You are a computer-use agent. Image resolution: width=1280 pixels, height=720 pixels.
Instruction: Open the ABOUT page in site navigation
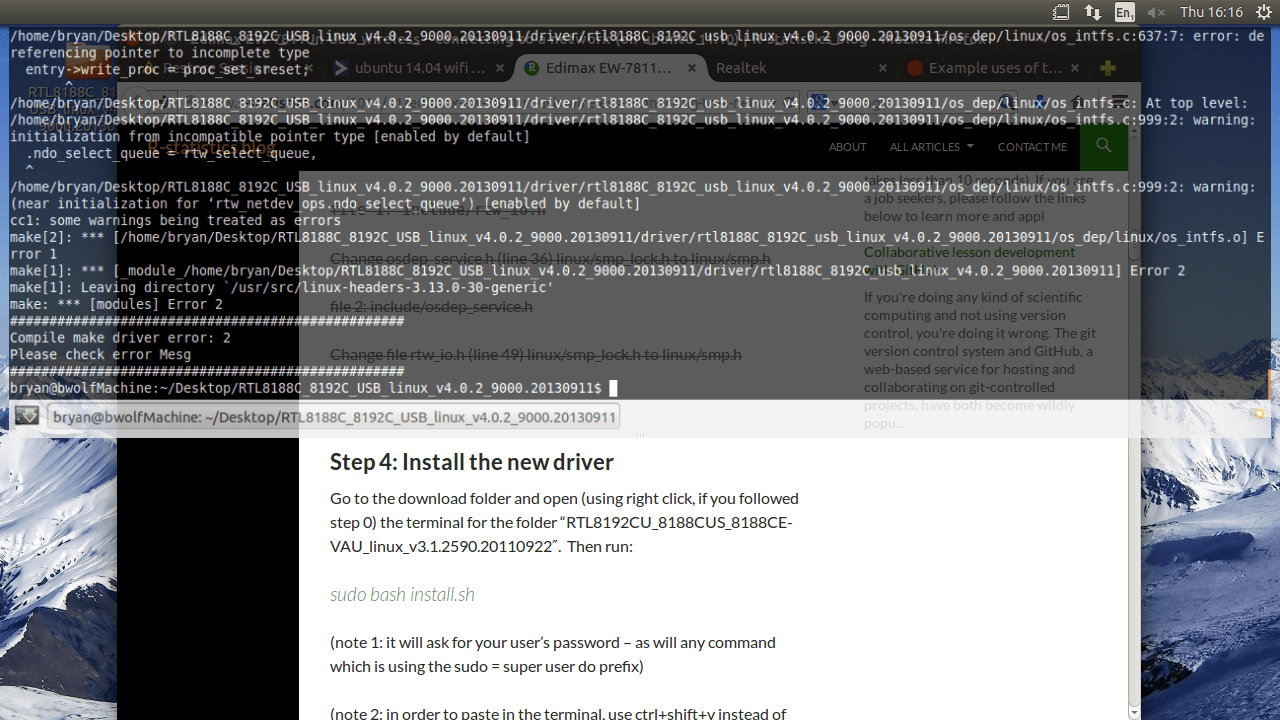[x=847, y=147]
